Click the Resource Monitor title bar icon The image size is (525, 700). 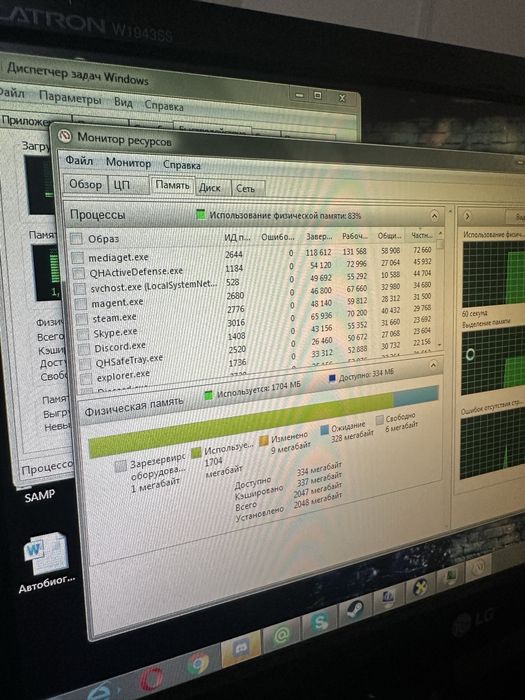[x=65, y=136]
